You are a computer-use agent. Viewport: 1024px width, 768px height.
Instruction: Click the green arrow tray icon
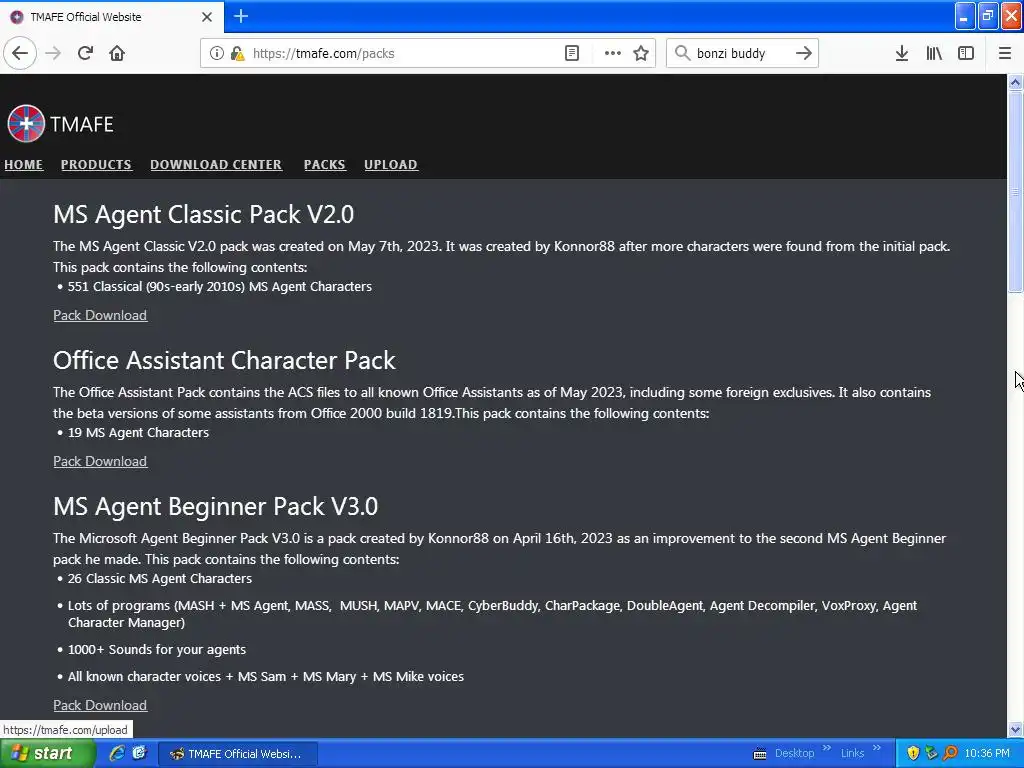931,753
